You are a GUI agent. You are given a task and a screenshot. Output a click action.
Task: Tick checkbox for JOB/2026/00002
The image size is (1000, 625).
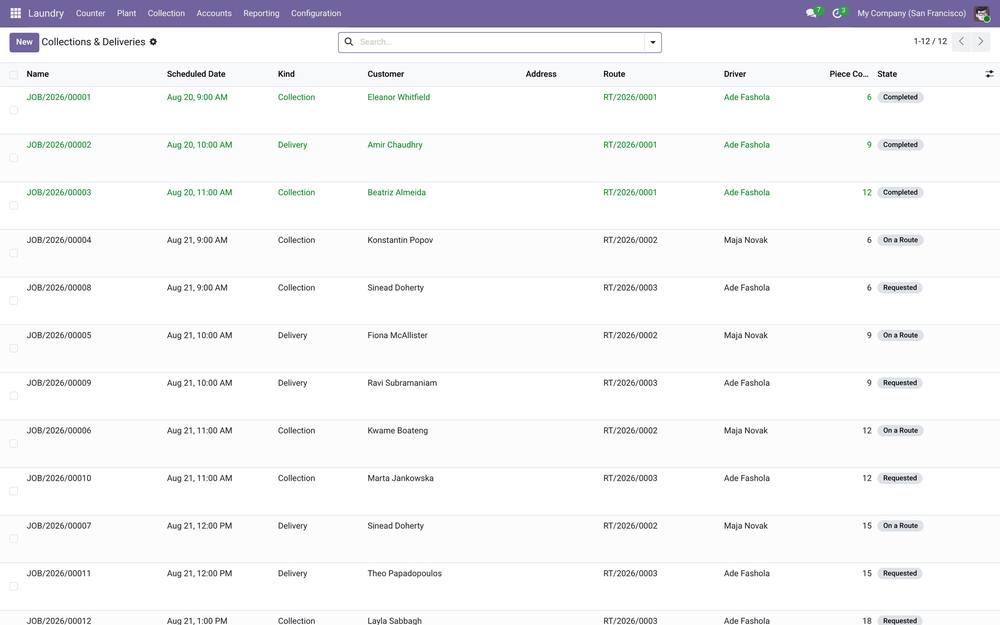(x=13, y=158)
